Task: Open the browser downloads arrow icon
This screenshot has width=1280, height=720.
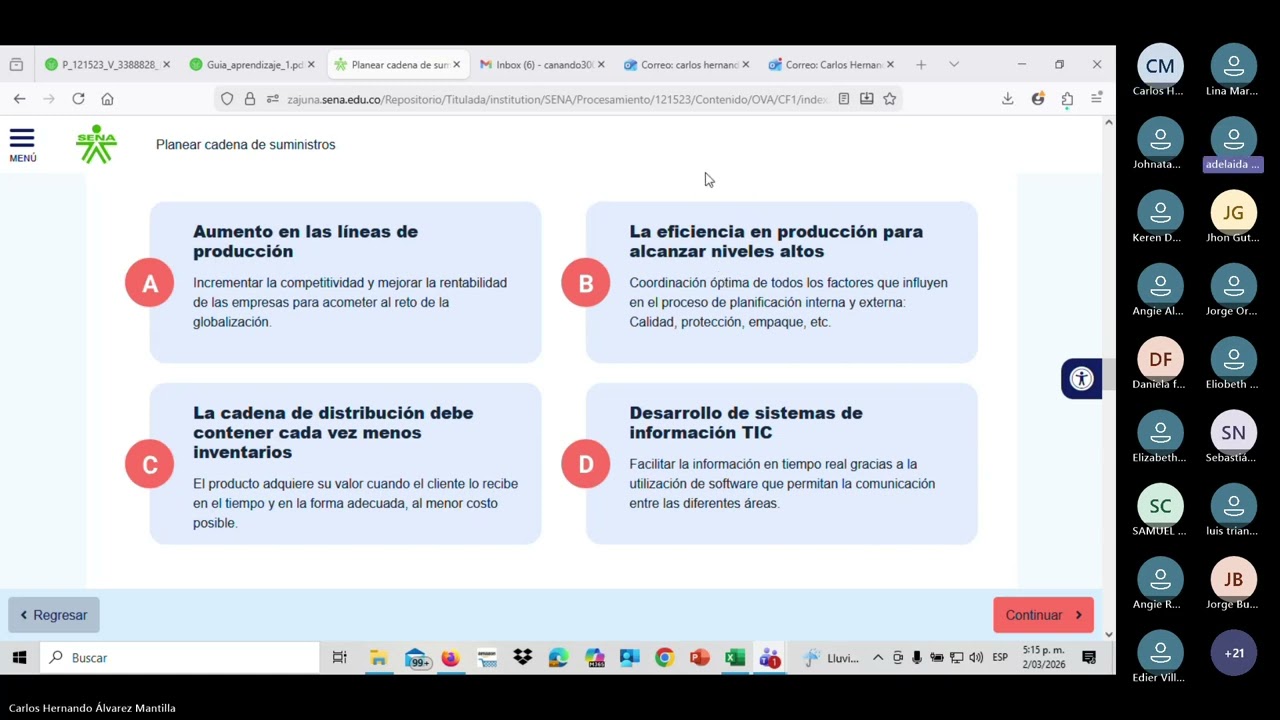Action: click(x=1007, y=98)
